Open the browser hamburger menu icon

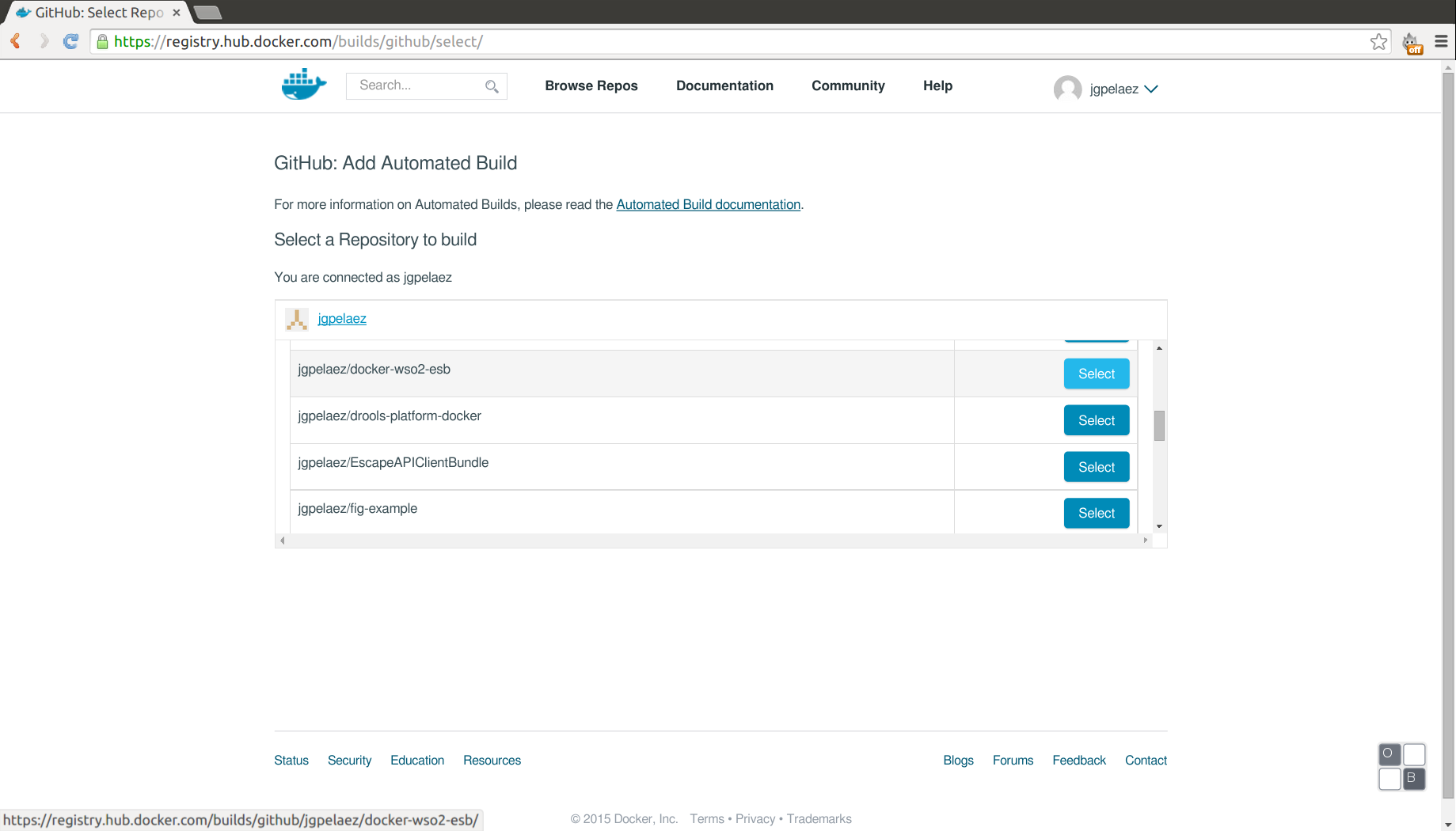(x=1441, y=41)
